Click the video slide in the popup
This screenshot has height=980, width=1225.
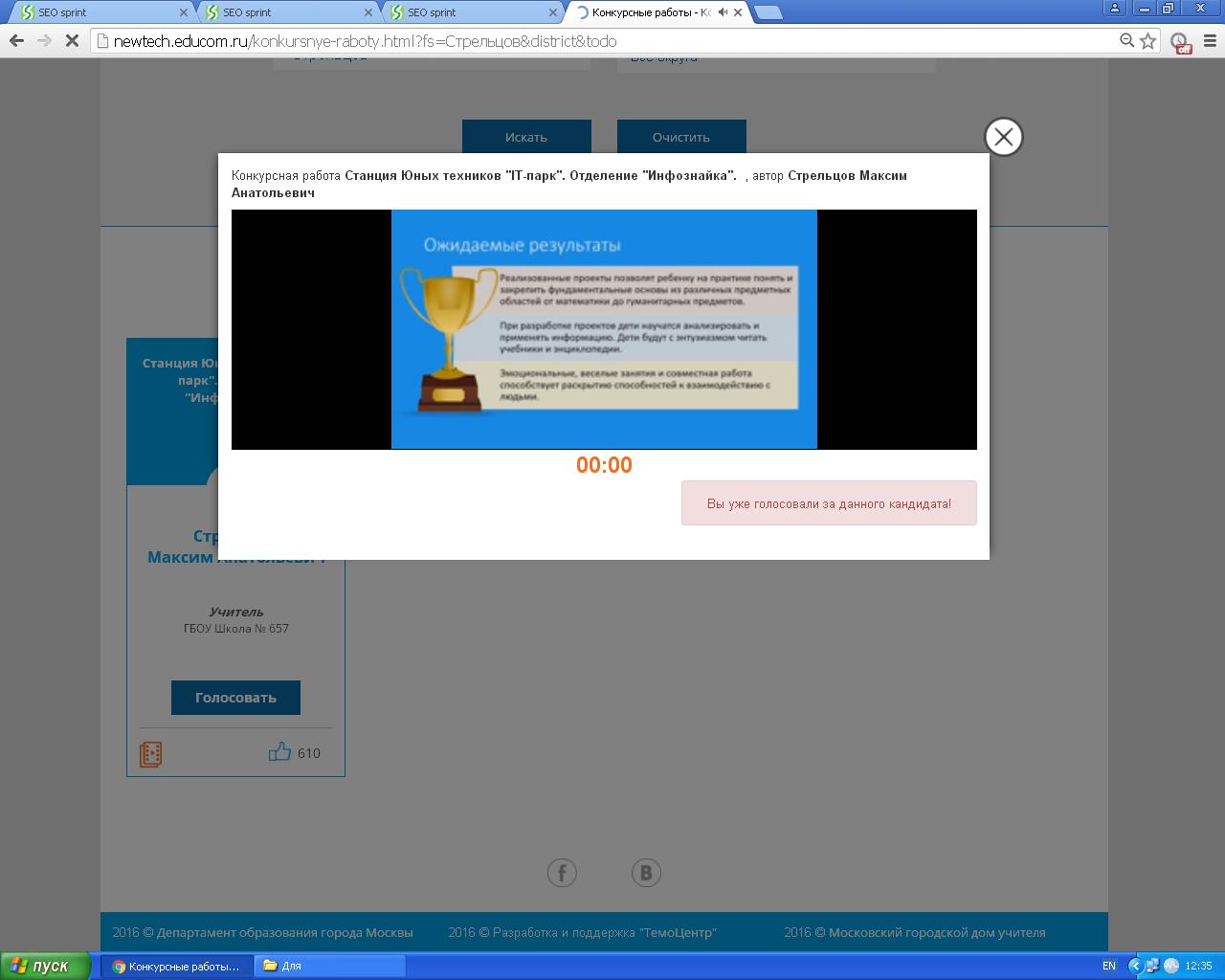click(604, 329)
